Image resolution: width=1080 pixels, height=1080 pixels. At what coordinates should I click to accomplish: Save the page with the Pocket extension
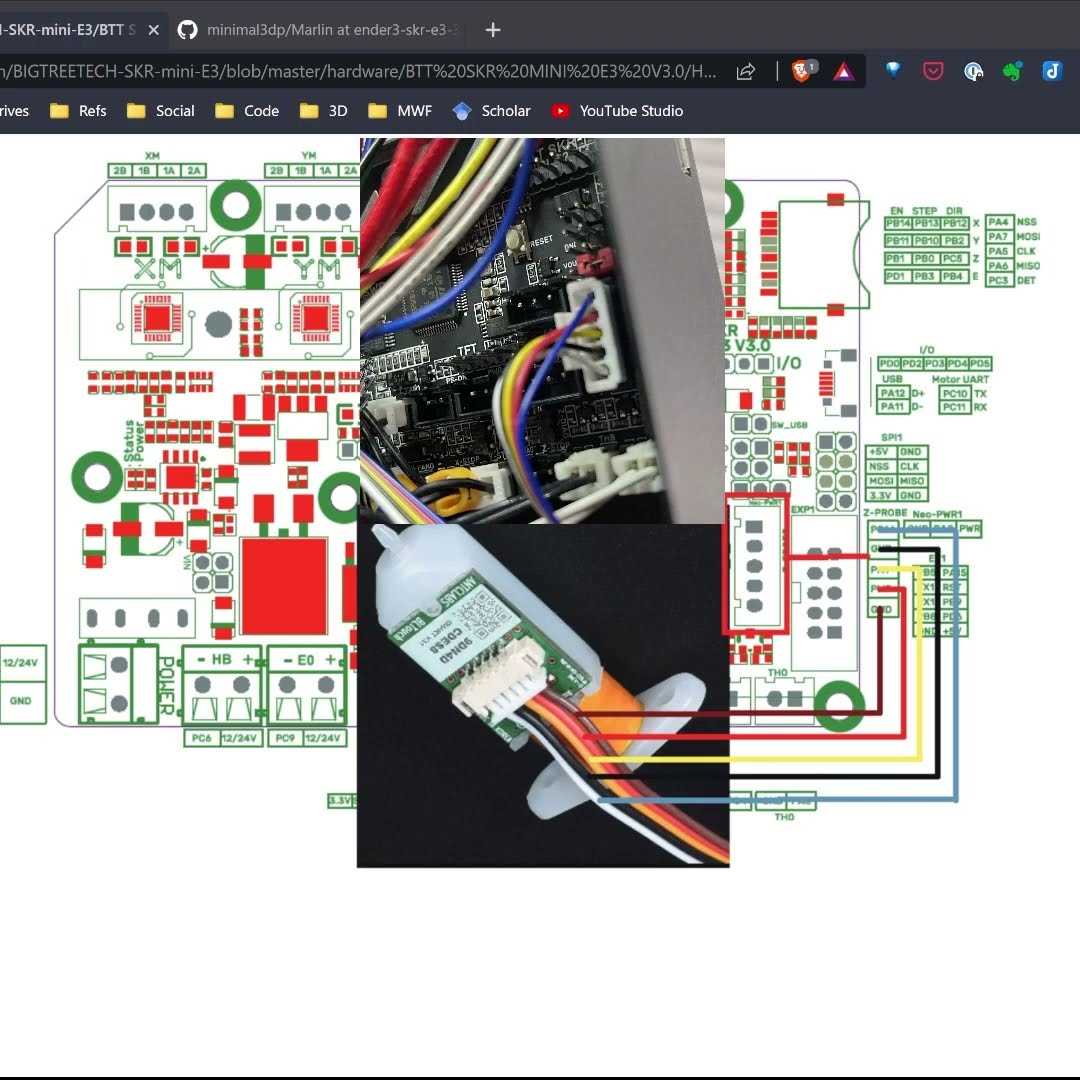(x=933, y=71)
